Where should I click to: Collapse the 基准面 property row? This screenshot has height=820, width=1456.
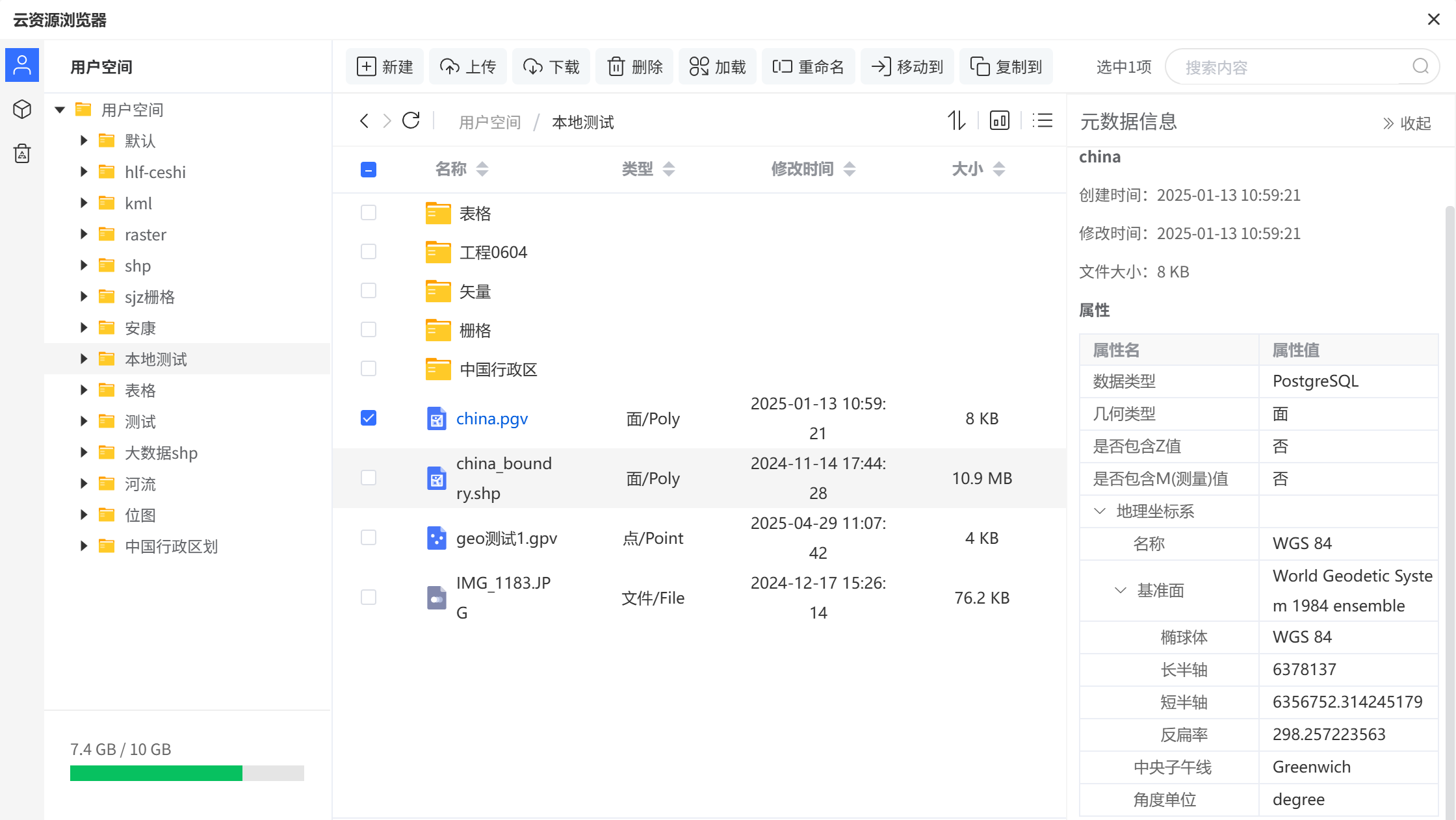(x=1121, y=591)
